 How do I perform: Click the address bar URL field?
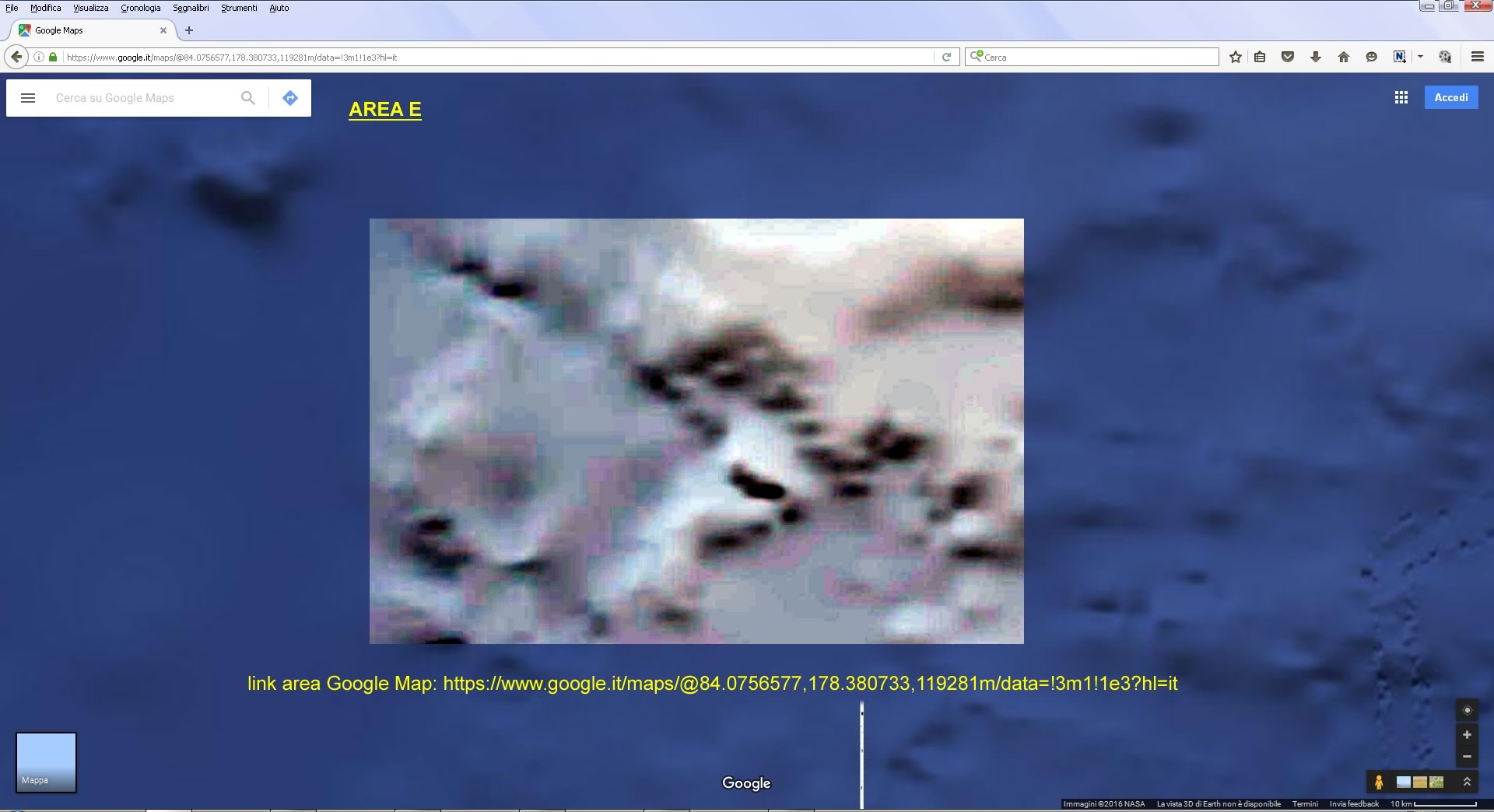(498, 57)
